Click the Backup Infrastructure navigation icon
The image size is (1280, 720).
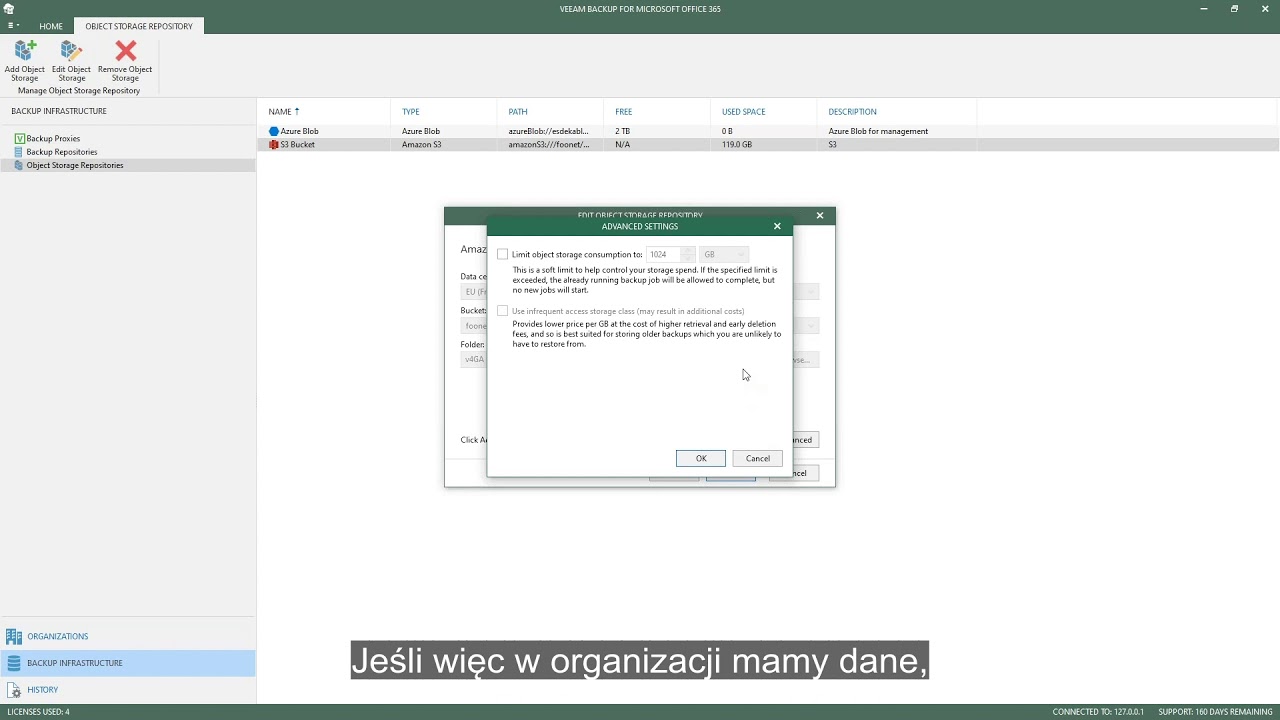click(x=14, y=663)
